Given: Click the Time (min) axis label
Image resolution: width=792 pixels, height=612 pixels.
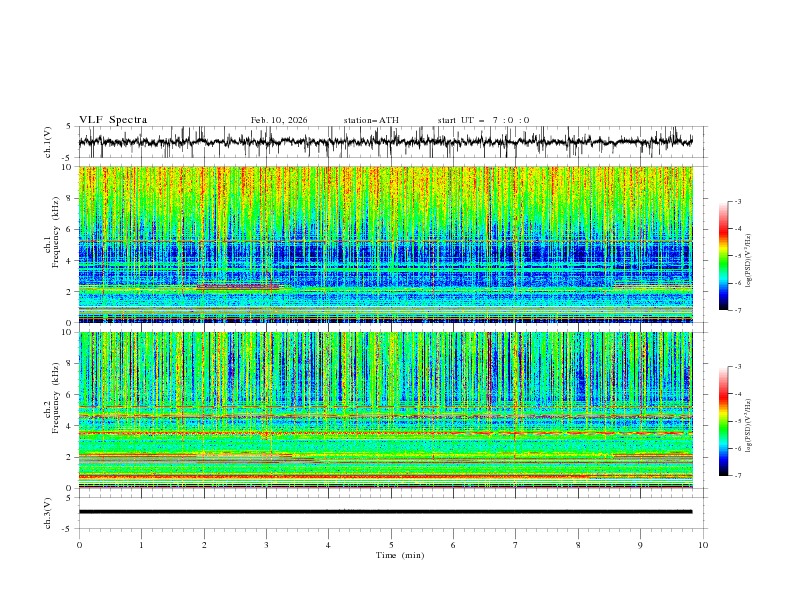Looking at the screenshot, I should tap(399, 554).
